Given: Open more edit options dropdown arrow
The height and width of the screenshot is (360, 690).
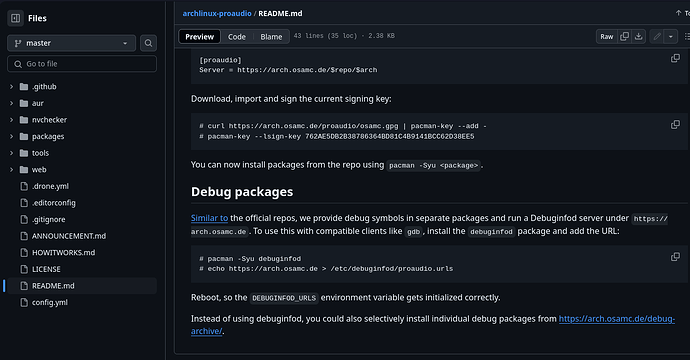Looking at the screenshot, I should pos(671,37).
